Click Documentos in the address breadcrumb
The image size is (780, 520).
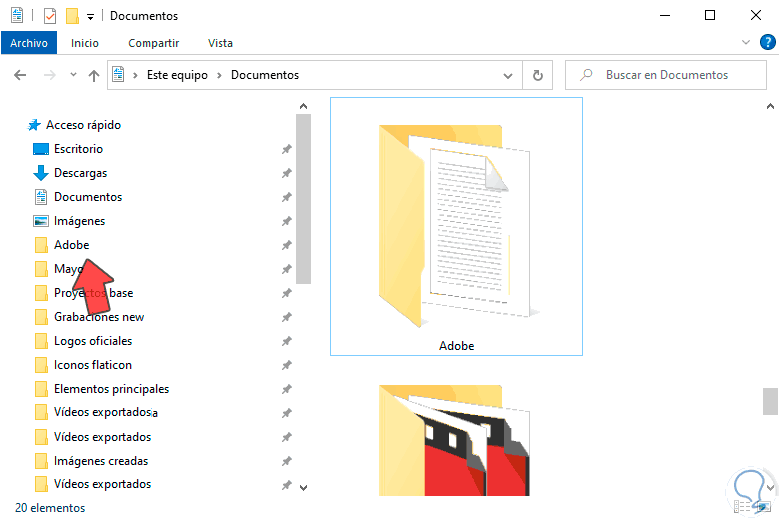click(x=265, y=75)
